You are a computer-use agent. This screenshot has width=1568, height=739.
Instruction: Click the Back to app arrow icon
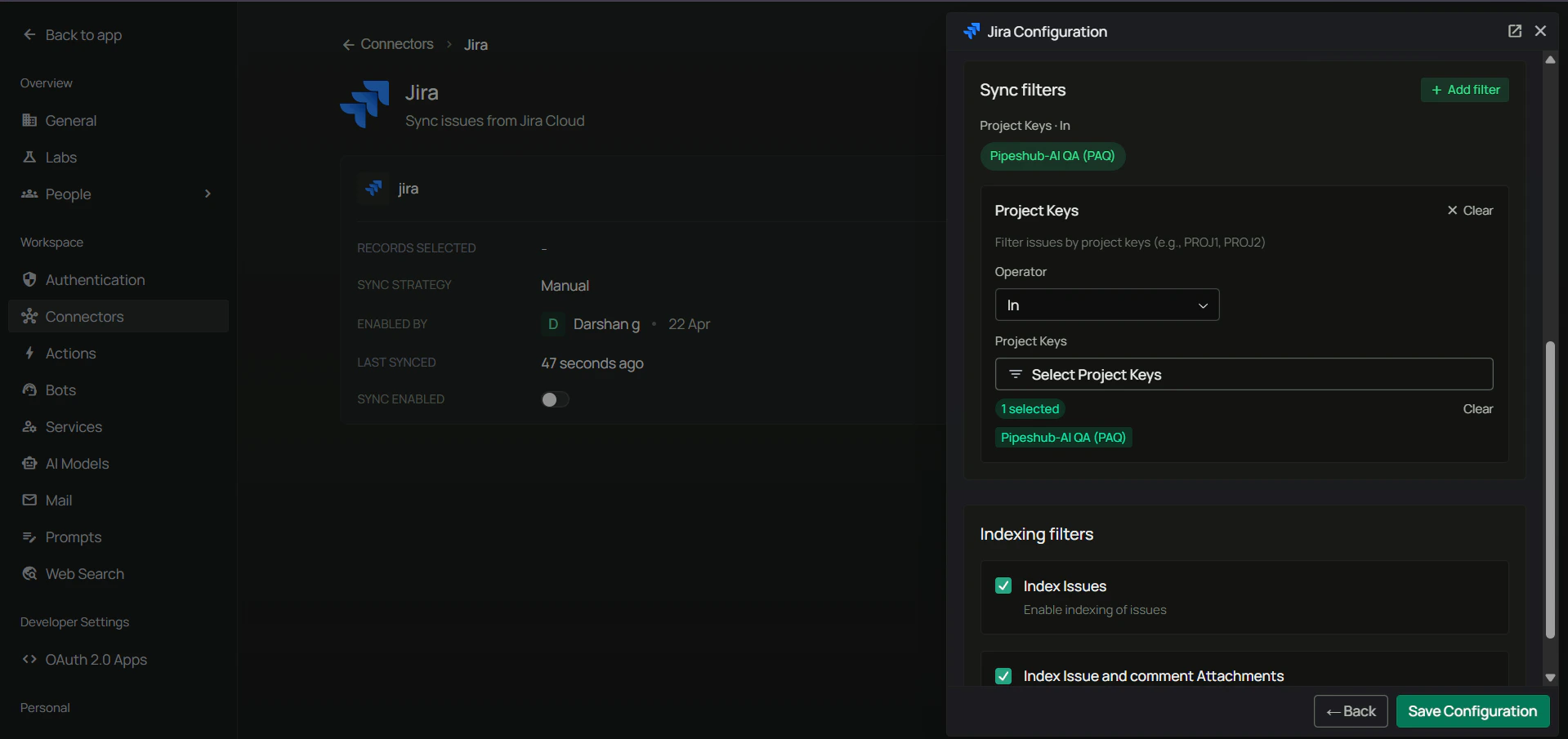coord(29,34)
